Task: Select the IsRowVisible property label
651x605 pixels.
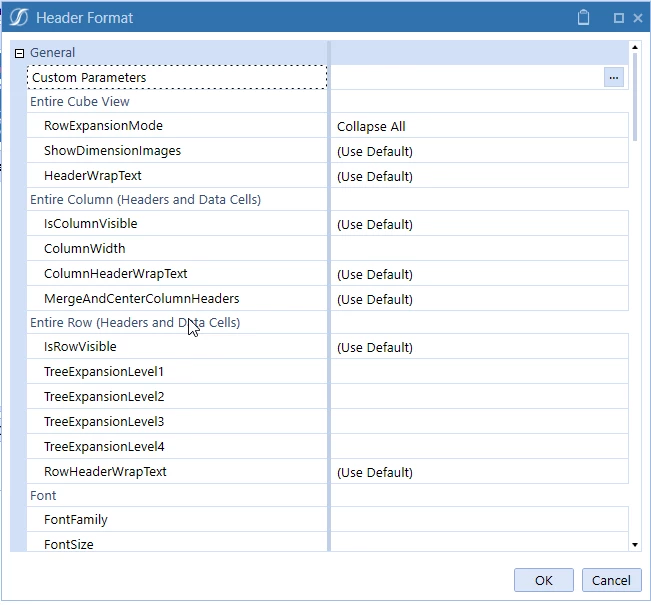Action: tap(80, 347)
